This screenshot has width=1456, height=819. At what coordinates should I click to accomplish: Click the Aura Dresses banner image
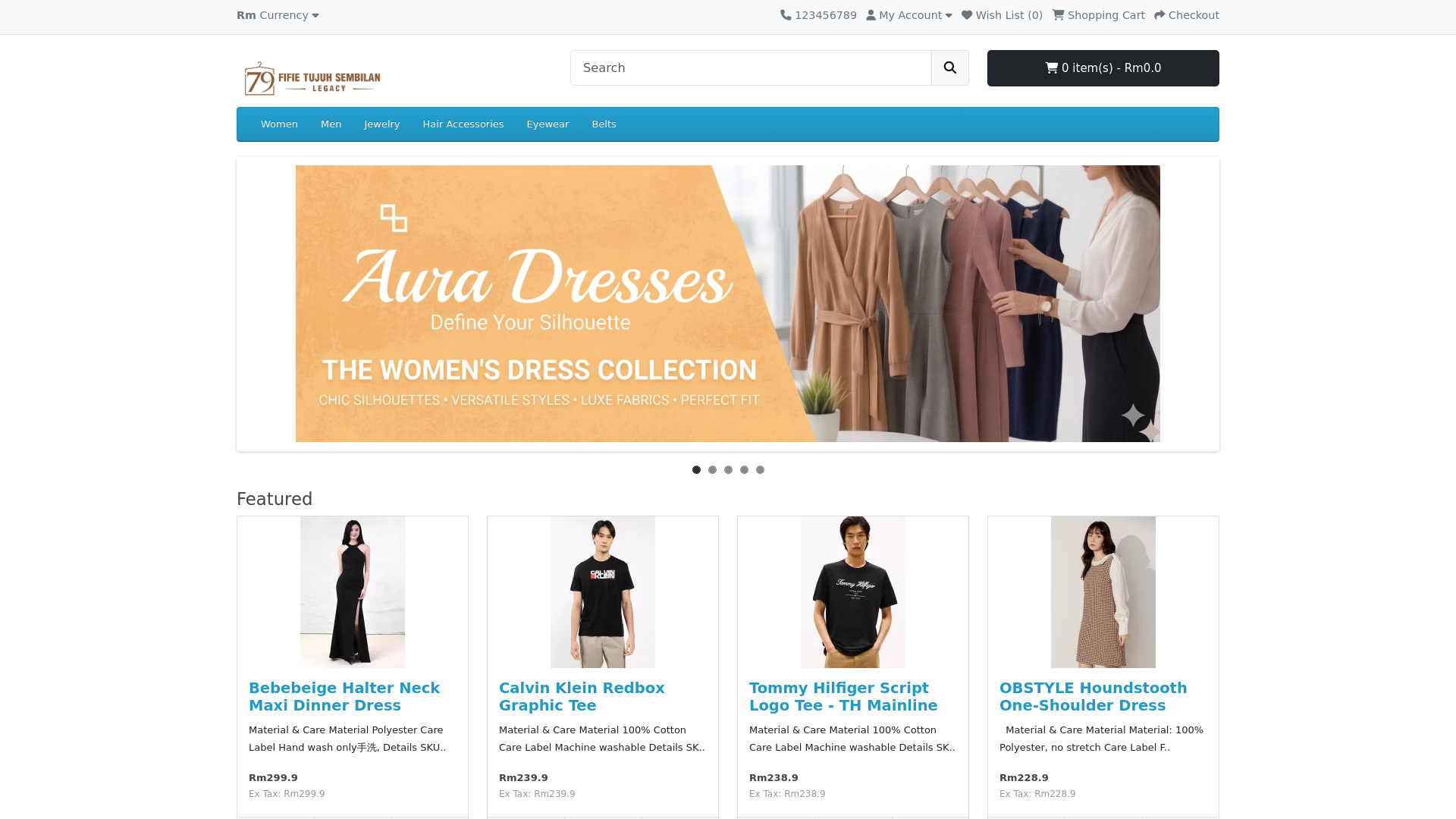click(728, 303)
